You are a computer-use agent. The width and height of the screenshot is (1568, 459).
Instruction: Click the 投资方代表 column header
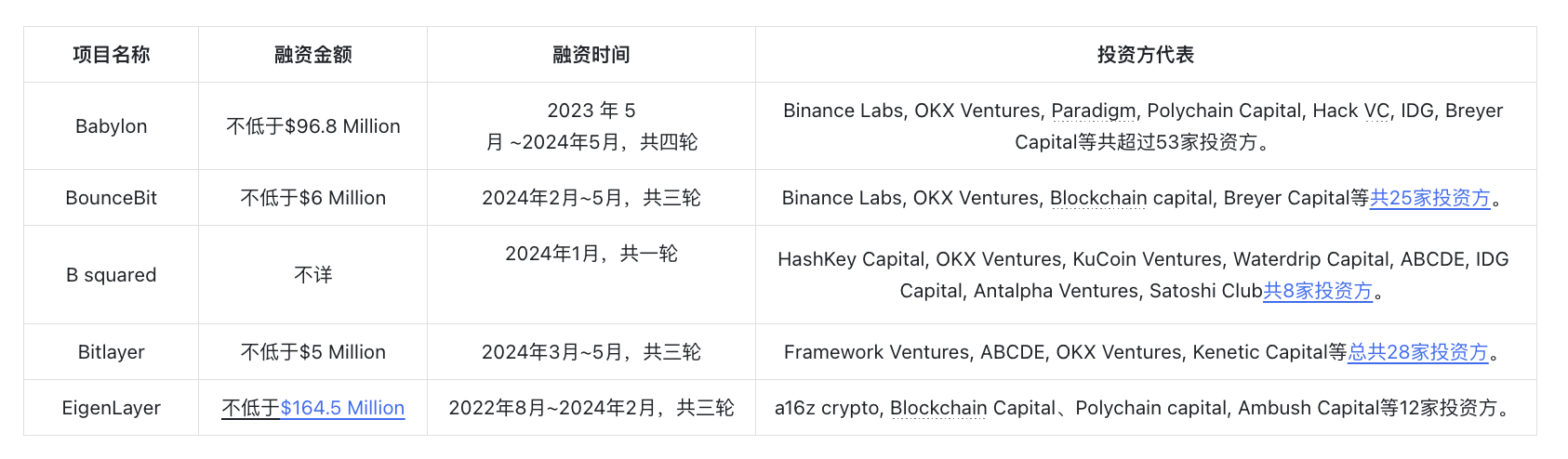point(1145,55)
